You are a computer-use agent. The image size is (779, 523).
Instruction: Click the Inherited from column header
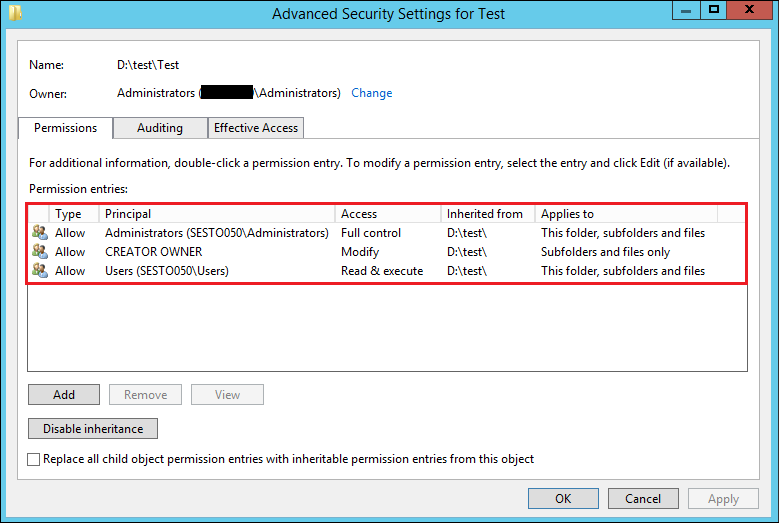[x=488, y=214]
